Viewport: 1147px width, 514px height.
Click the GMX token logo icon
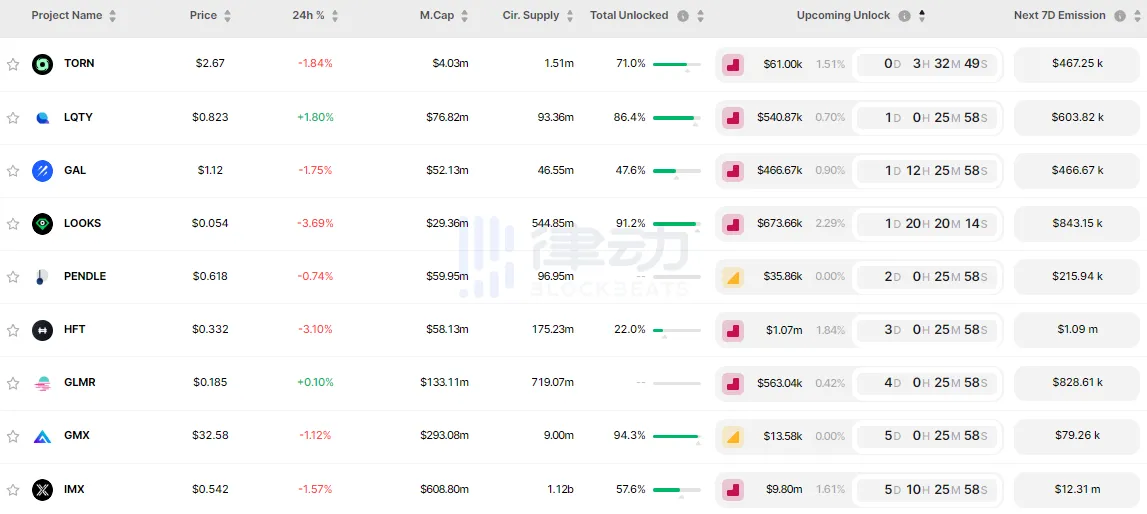click(42, 436)
